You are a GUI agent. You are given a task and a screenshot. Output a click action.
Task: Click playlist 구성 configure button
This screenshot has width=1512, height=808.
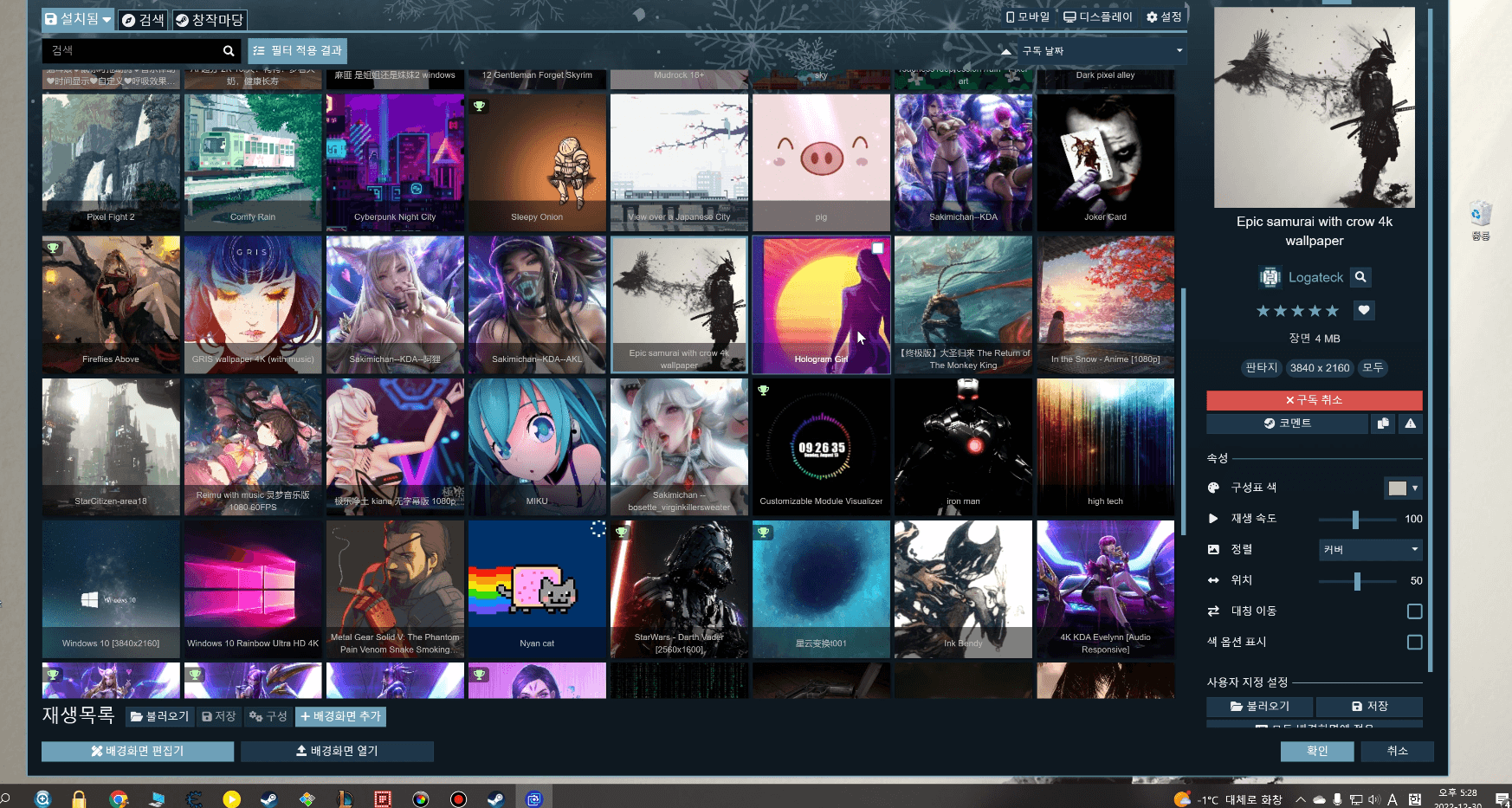pyautogui.click(x=268, y=716)
